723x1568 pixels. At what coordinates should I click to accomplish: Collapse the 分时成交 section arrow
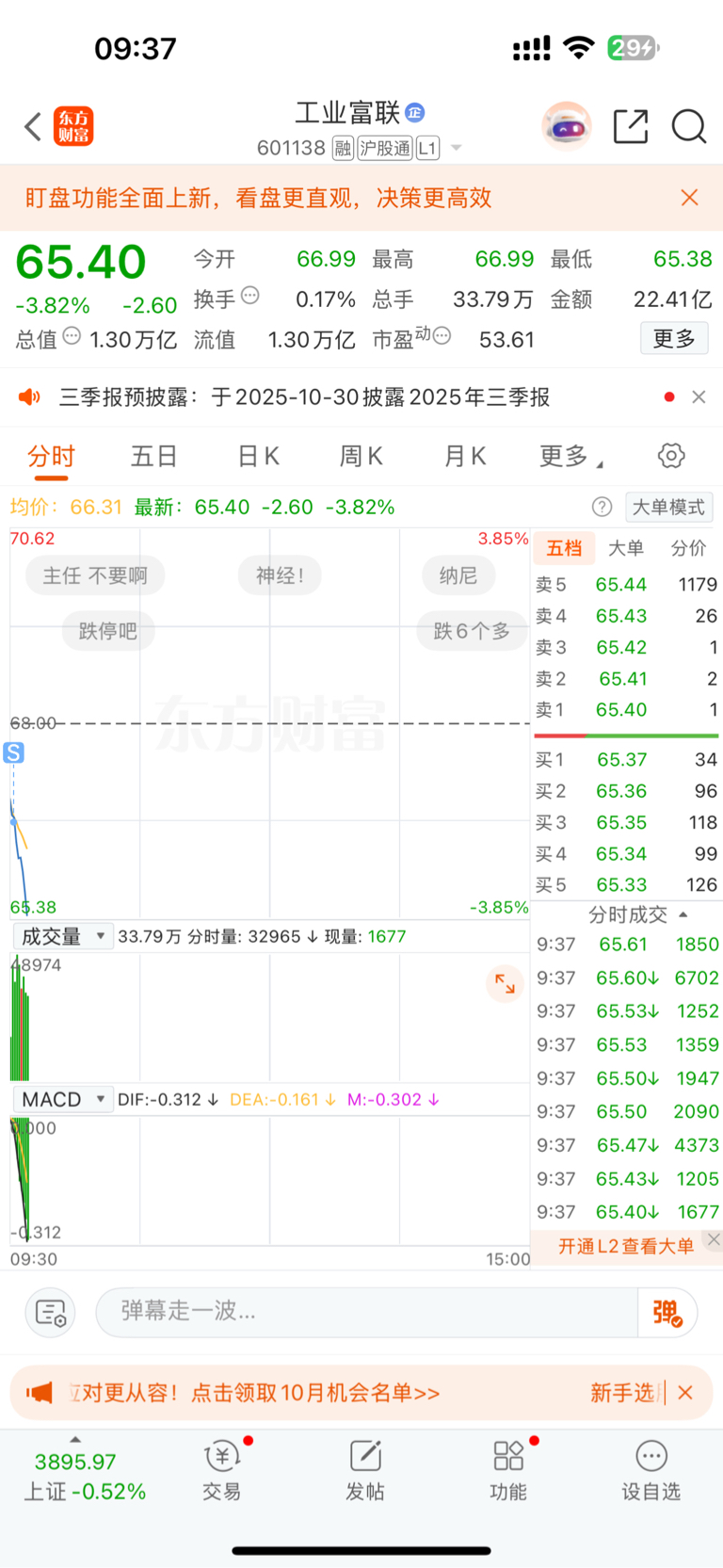pos(683,914)
